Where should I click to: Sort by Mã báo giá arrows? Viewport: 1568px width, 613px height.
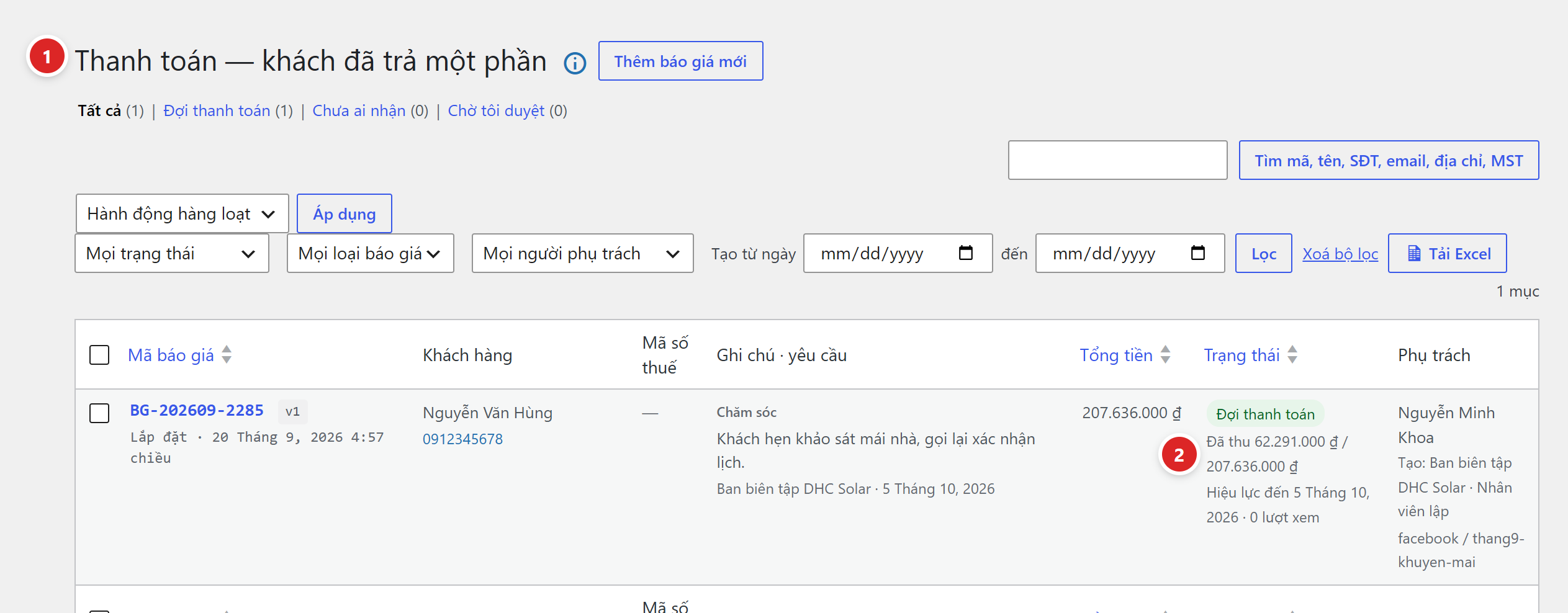pyautogui.click(x=227, y=354)
